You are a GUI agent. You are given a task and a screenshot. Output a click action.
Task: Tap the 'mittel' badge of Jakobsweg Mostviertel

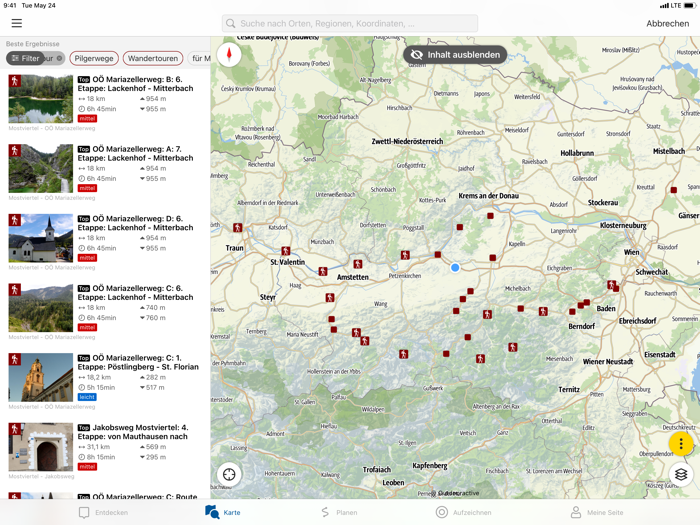87,467
